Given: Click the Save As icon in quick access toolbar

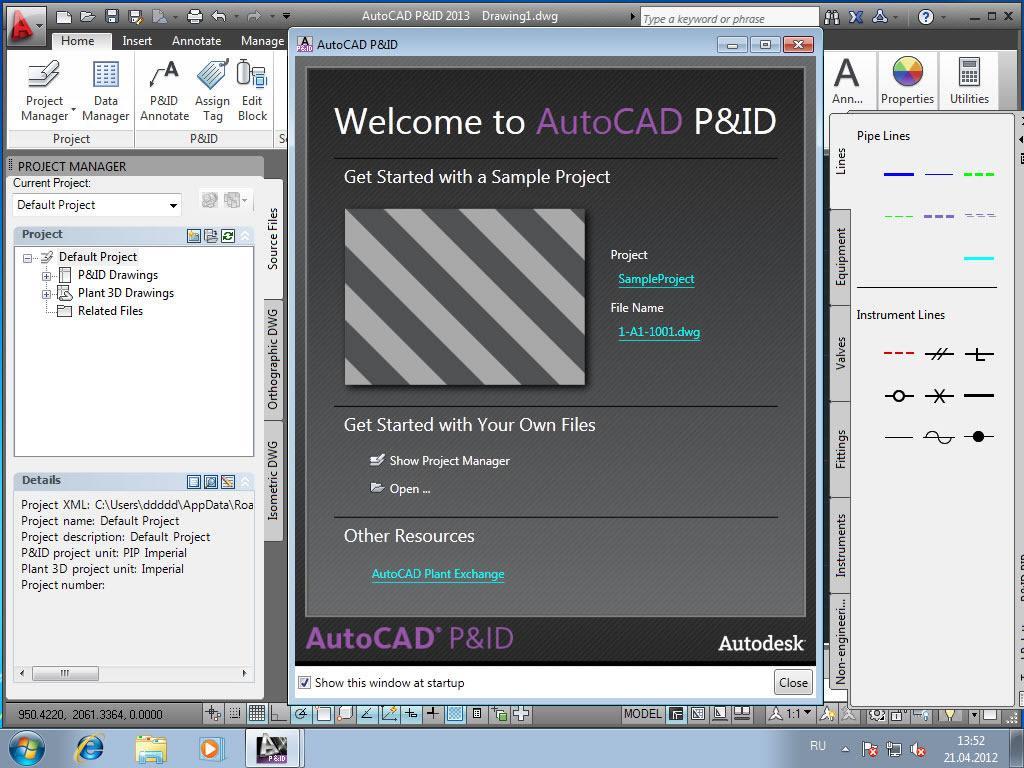Looking at the screenshot, I should tap(136, 16).
